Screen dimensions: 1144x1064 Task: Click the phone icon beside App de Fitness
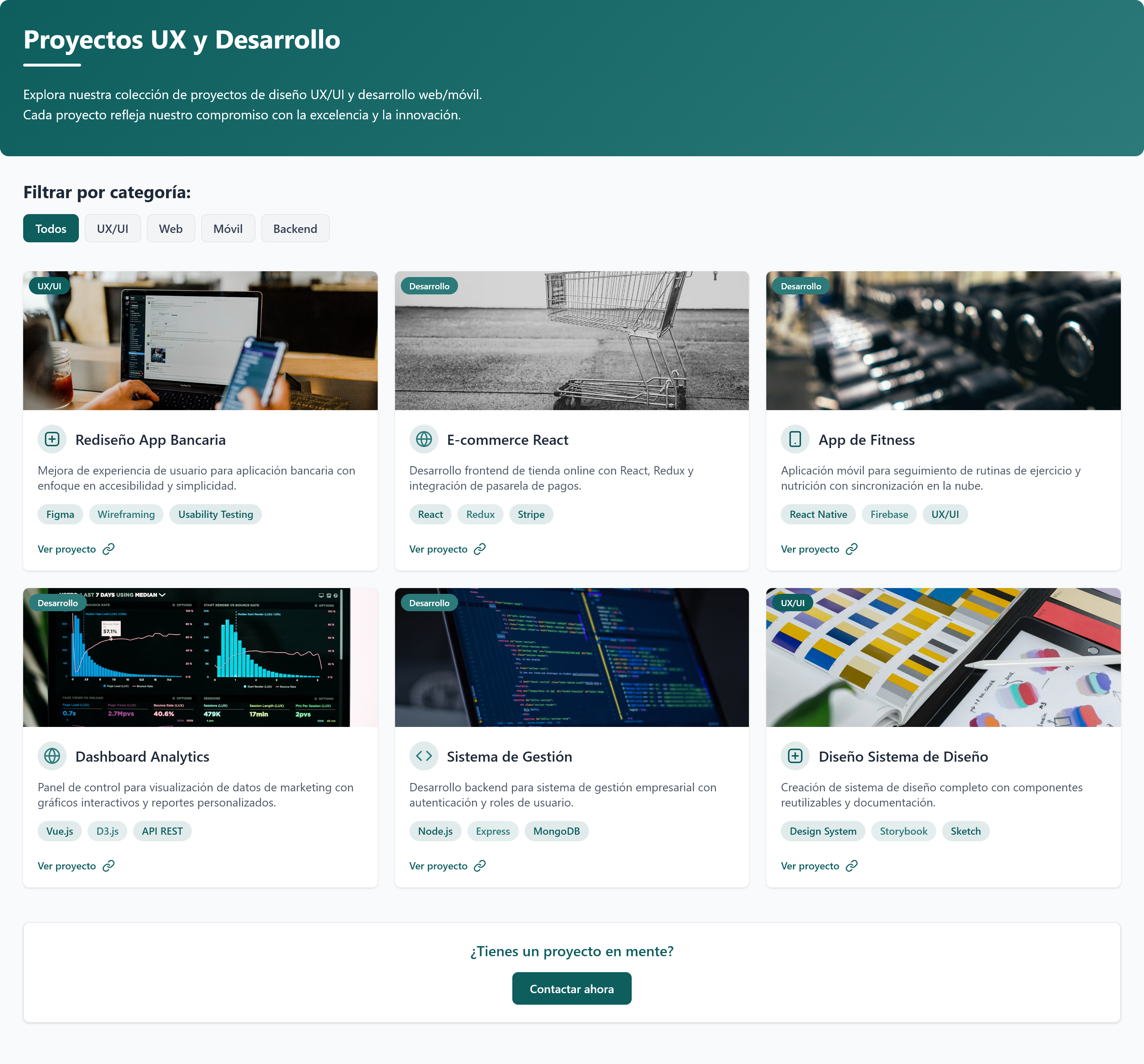795,439
